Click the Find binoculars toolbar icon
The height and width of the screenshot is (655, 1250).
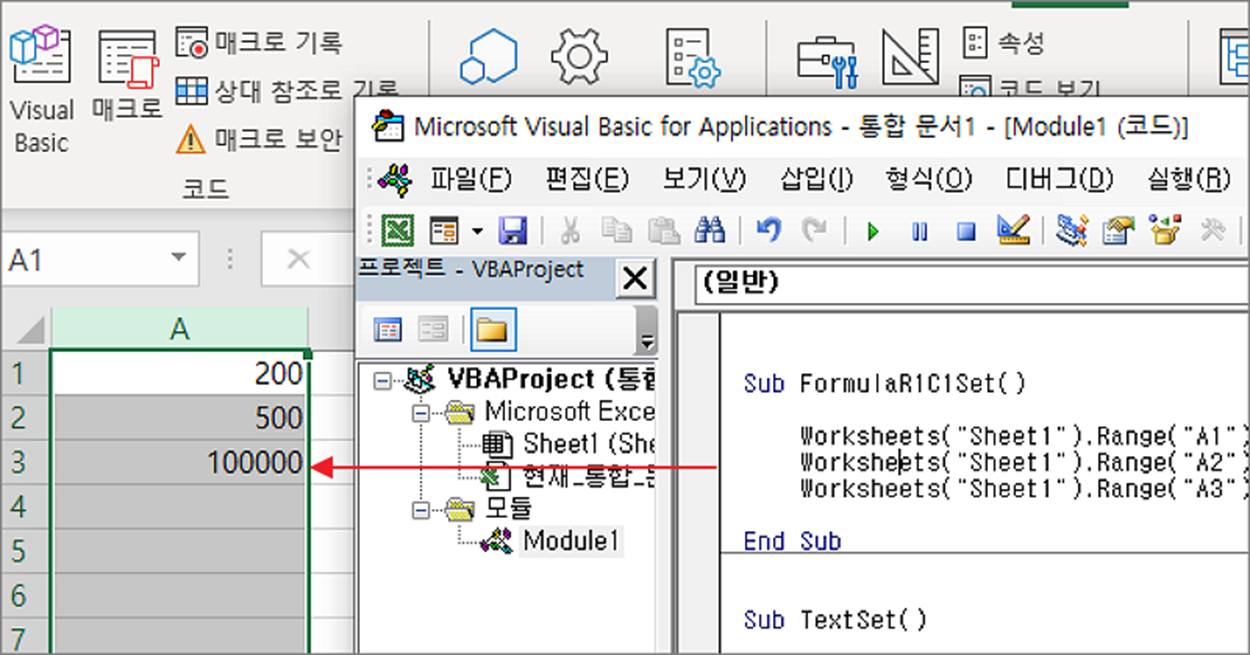click(710, 231)
